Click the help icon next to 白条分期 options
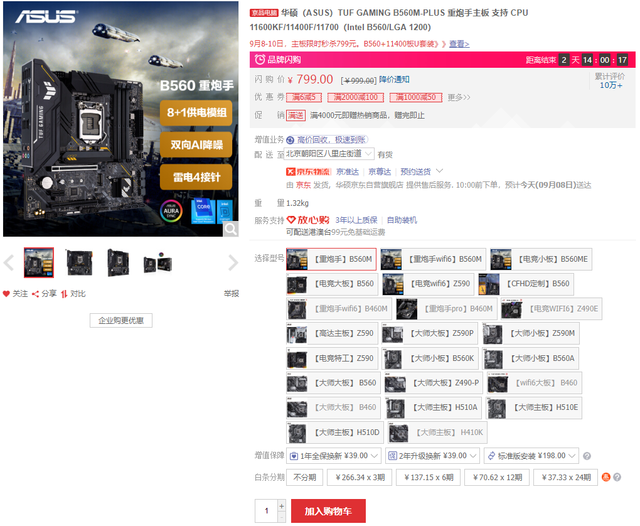 [617, 477]
